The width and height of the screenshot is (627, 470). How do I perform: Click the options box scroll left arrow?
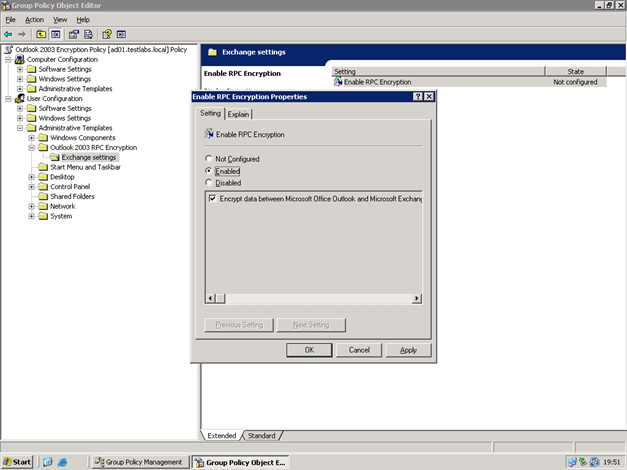point(210,298)
